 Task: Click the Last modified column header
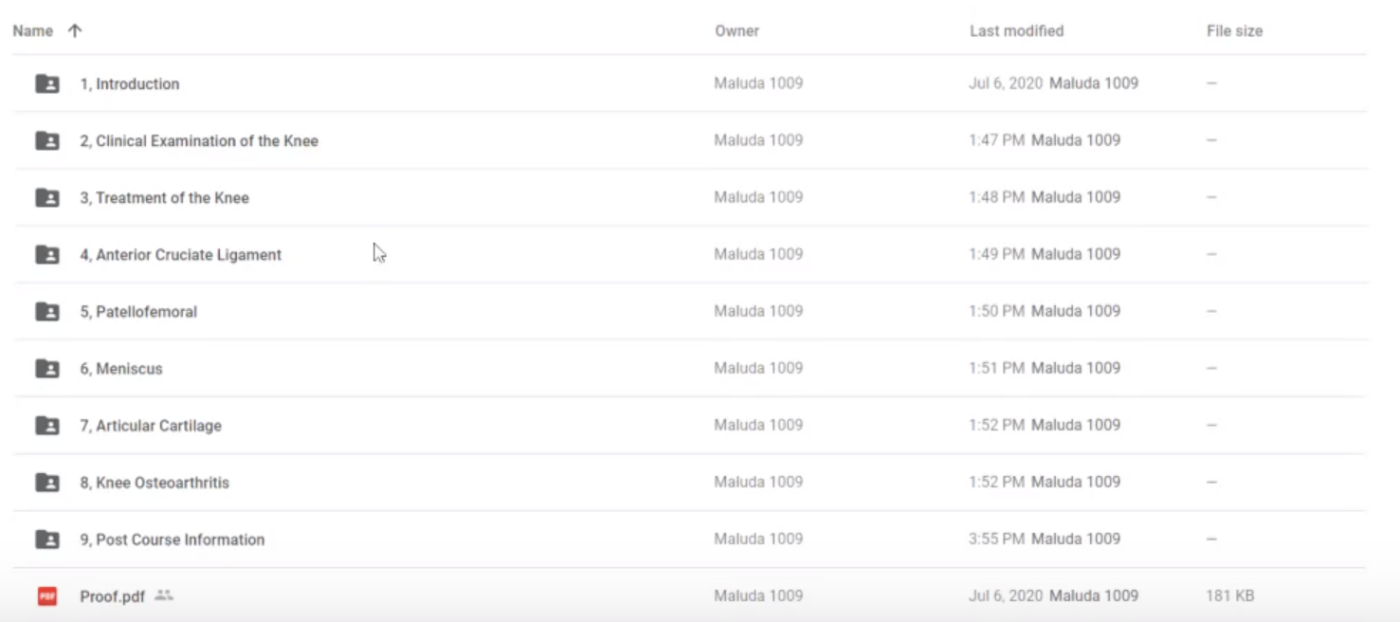coord(1016,31)
